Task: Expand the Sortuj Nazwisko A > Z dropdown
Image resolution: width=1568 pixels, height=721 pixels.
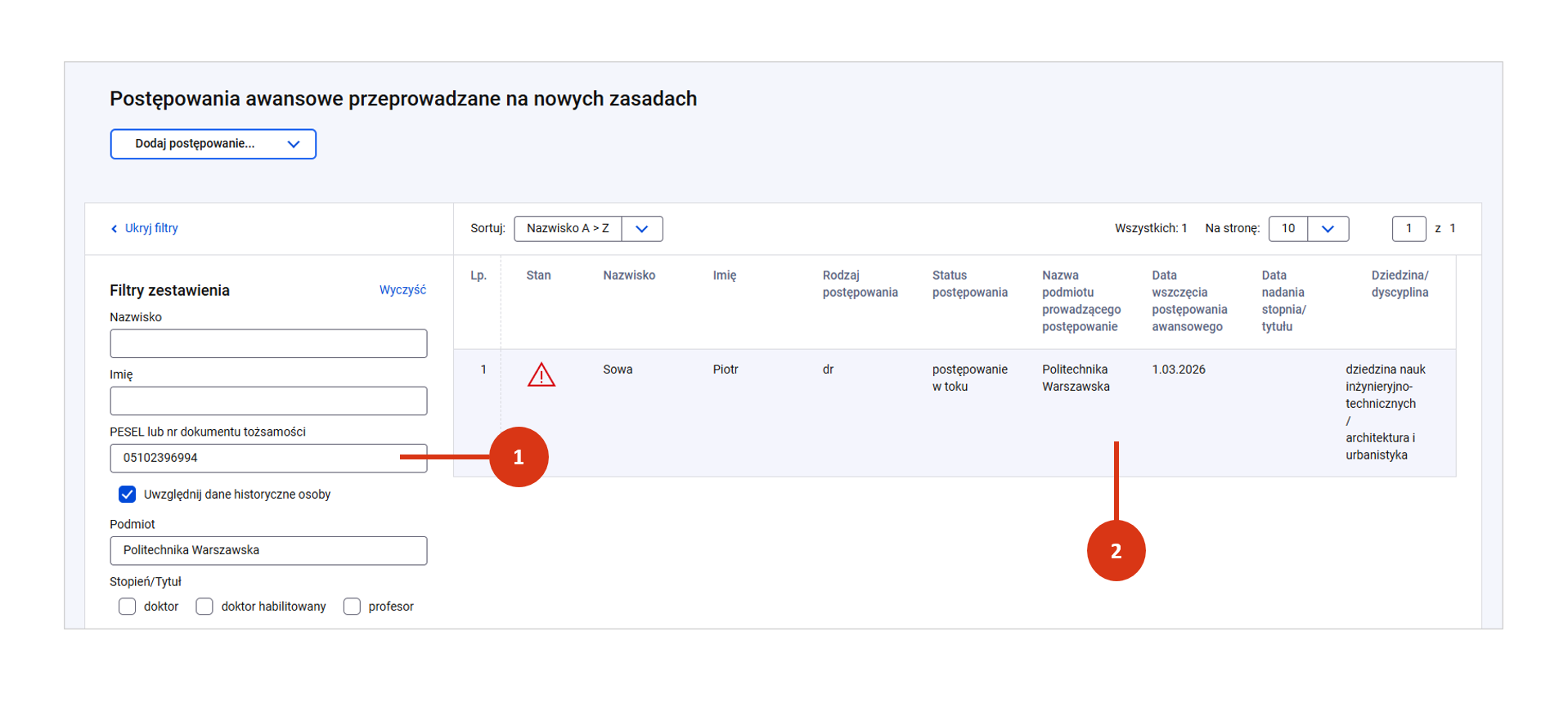Action: (x=641, y=229)
